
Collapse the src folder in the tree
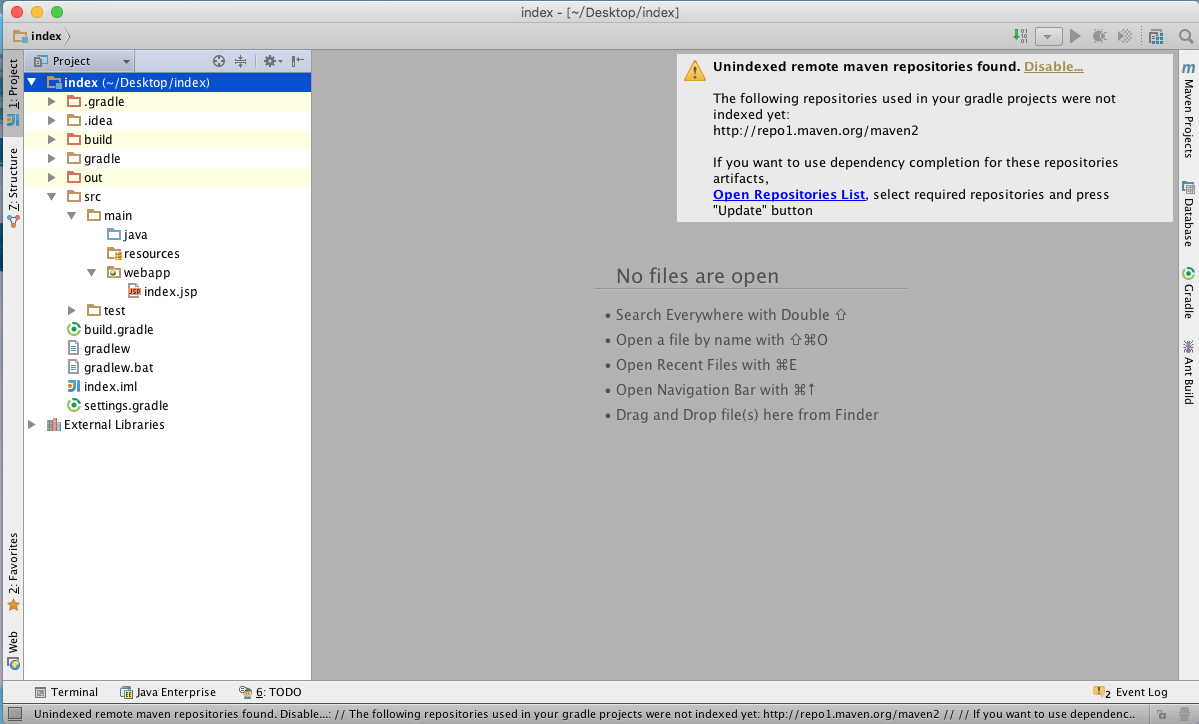coord(52,197)
